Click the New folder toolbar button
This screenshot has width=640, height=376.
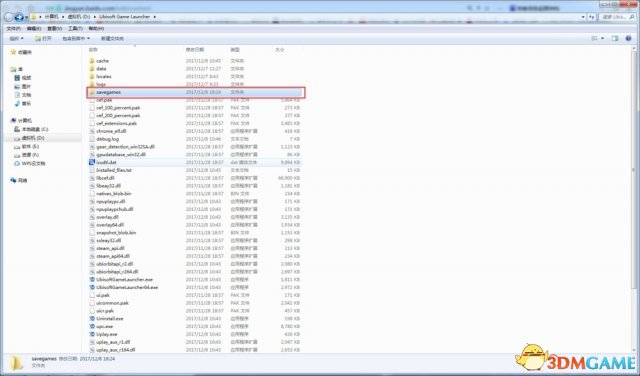point(112,38)
